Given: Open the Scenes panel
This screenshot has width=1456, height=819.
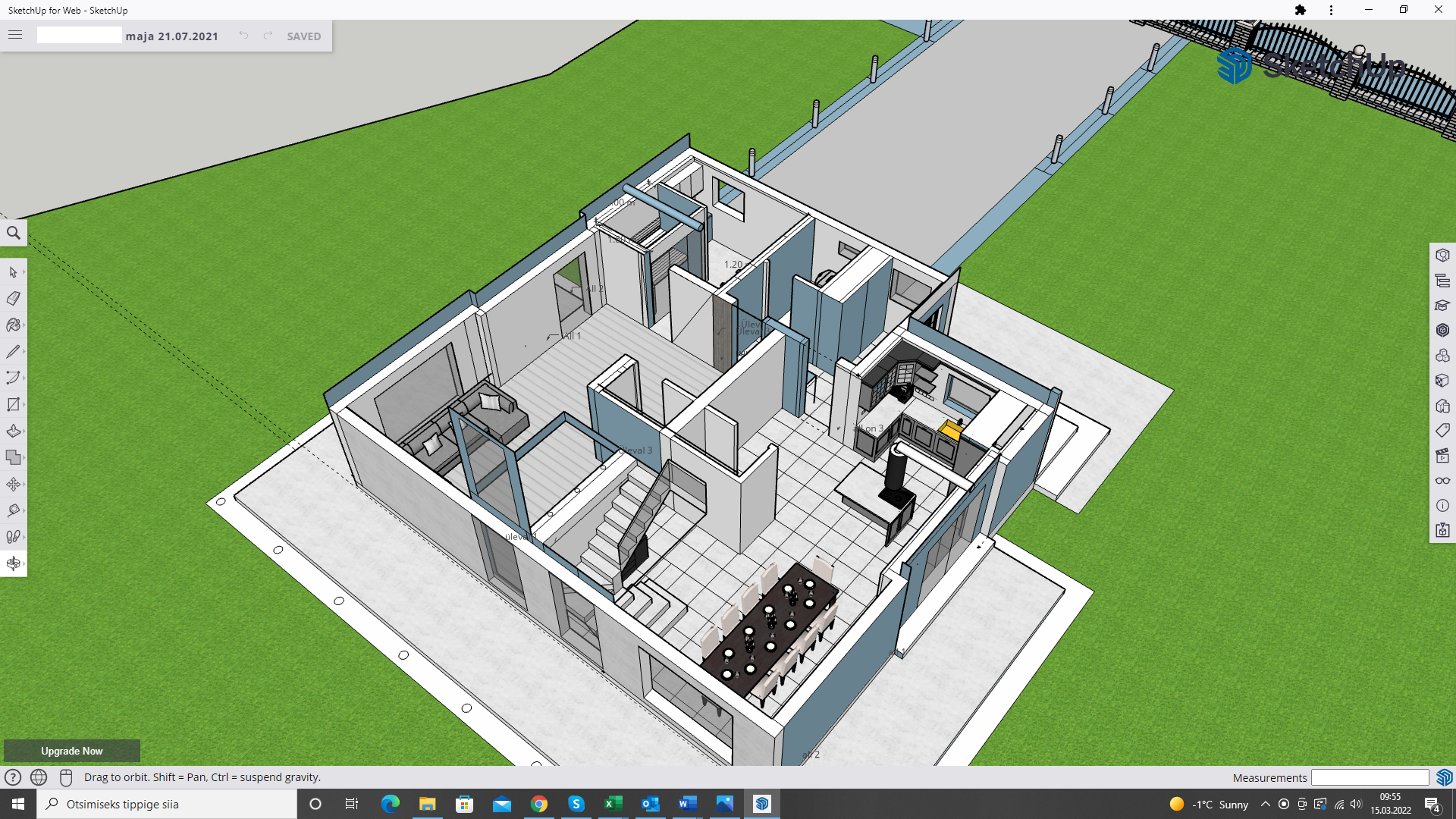Looking at the screenshot, I should [1442, 456].
